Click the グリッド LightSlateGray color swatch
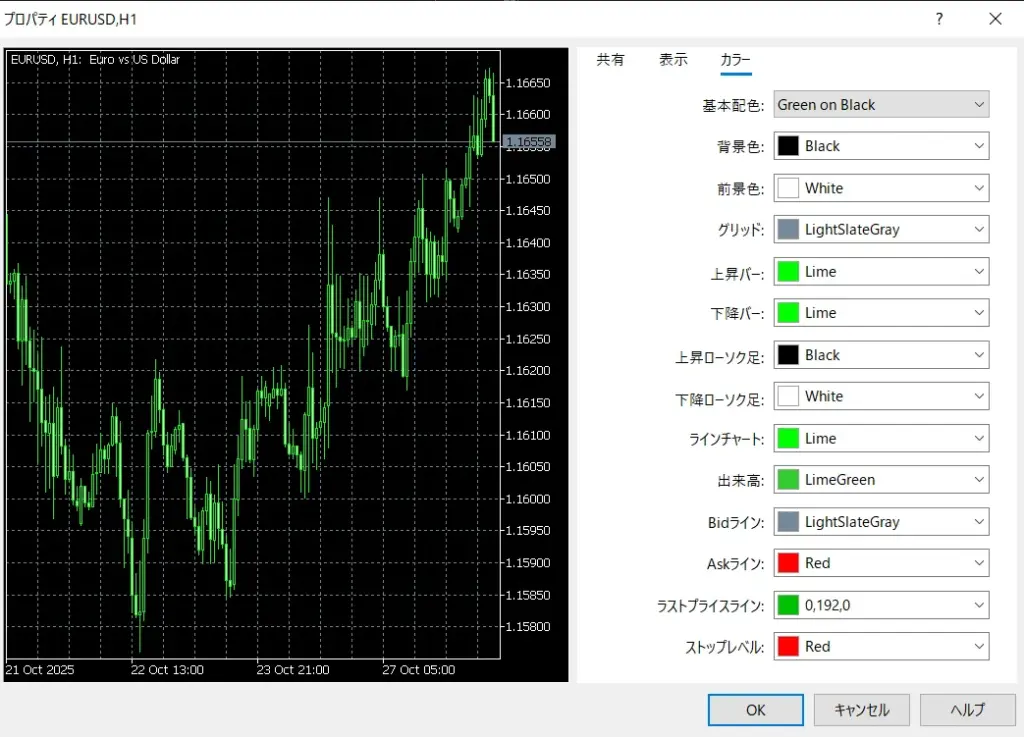 [789, 230]
